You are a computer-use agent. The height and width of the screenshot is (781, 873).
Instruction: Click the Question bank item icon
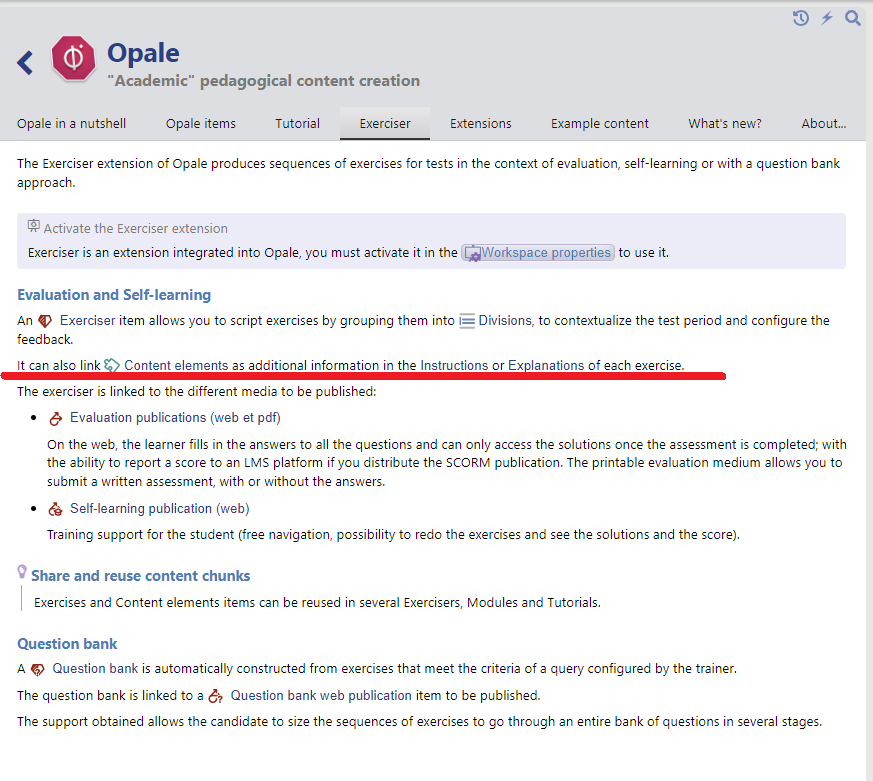(37, 669)
